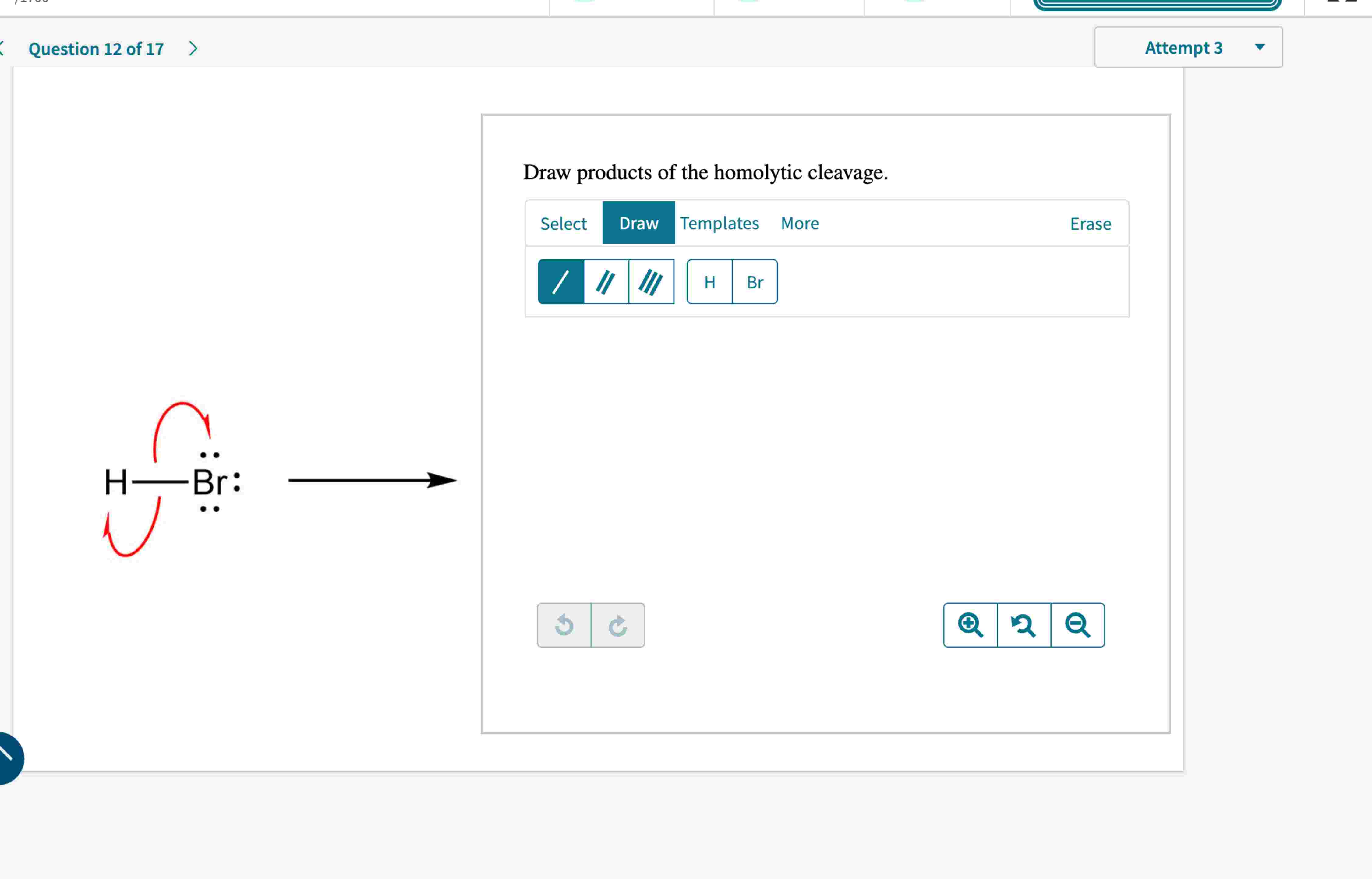Viewport: 1372px width, 879px height.
Task: Reset the canvas zoom level
Action: pos(1024,625)
